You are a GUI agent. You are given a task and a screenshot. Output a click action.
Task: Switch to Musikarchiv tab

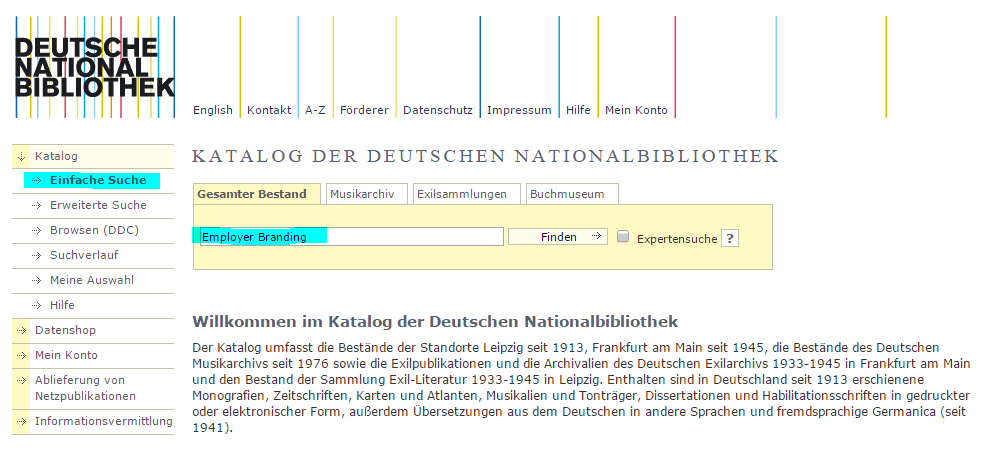[366, 194]
